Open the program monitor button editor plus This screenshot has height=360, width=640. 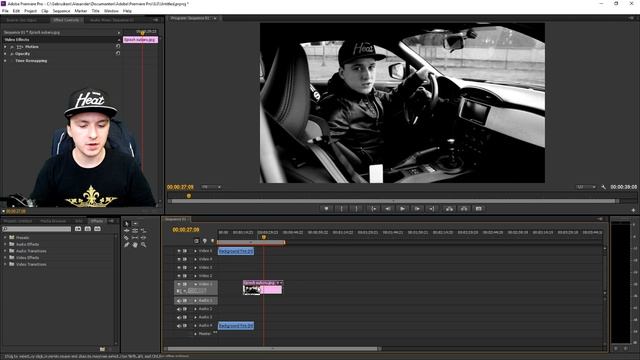coord(633,210)
